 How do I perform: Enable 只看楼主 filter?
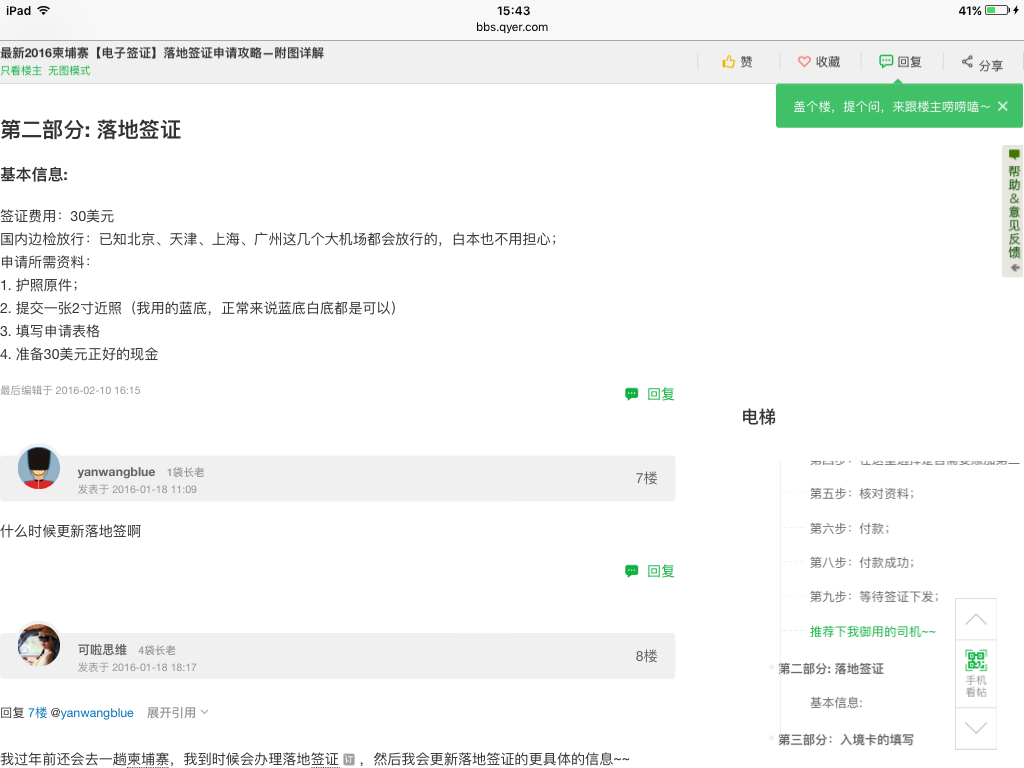click(x=21, y=71)
